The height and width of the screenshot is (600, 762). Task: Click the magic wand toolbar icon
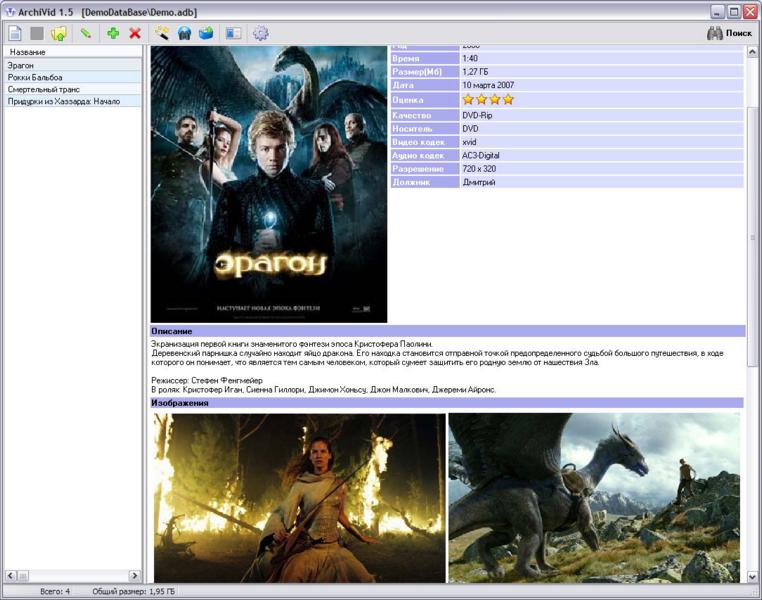pos(162,33)
